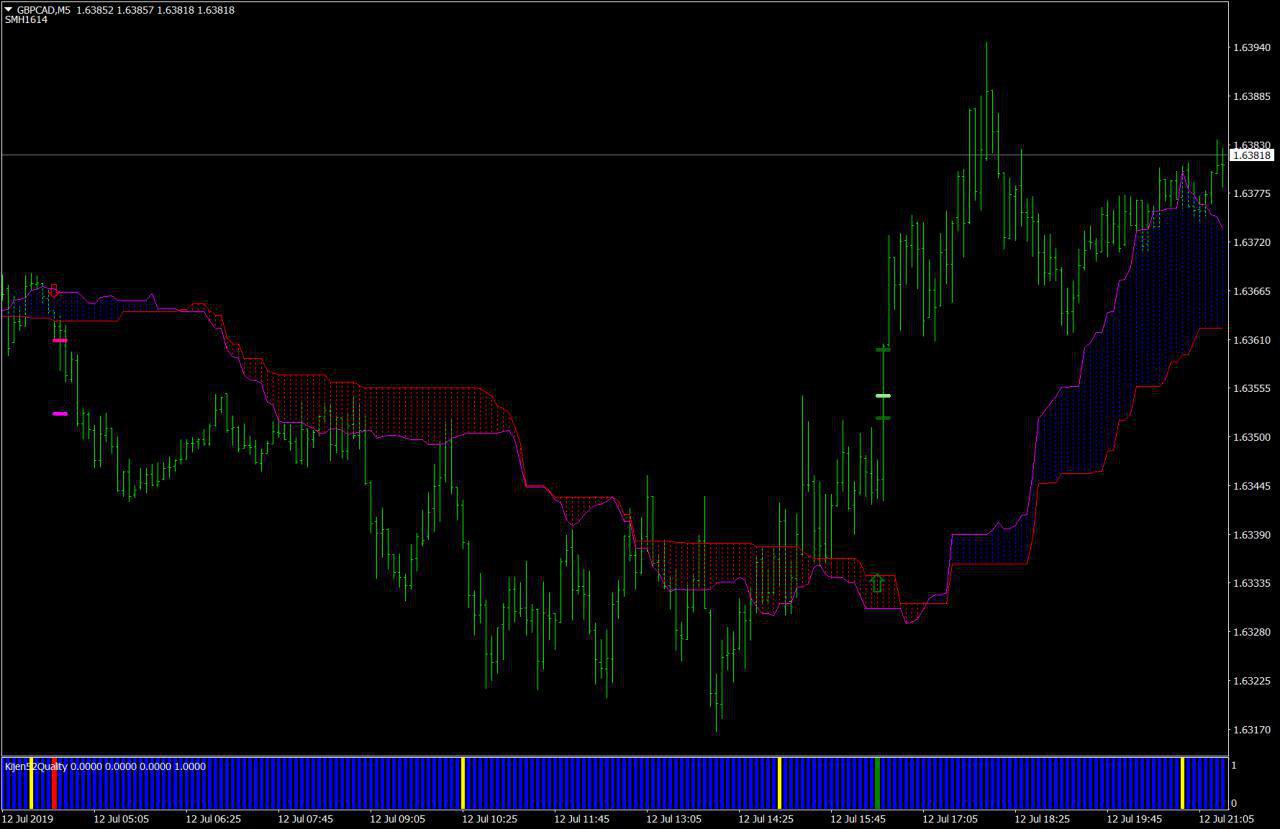1280x829 pixels.
Task: Open the chart menu triangle beside GBPCAD
Action: pos(9,9)
